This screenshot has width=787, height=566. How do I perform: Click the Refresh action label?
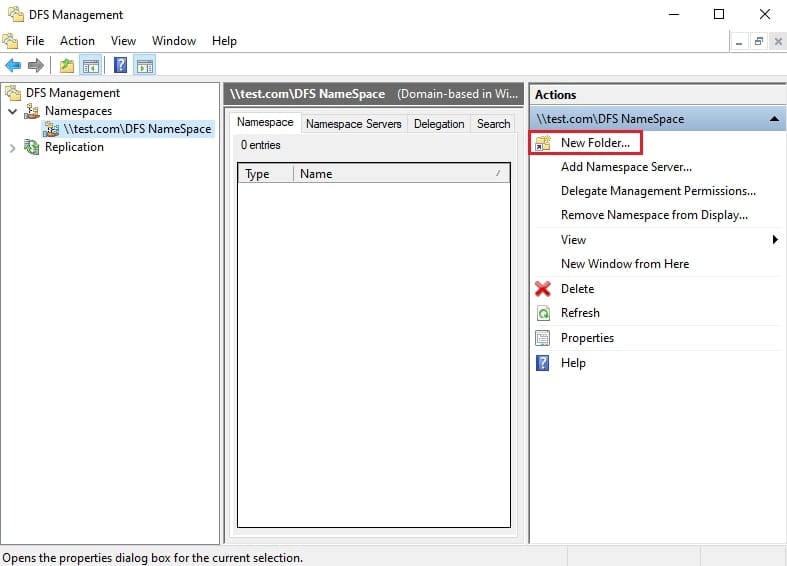tap(580, 313)
